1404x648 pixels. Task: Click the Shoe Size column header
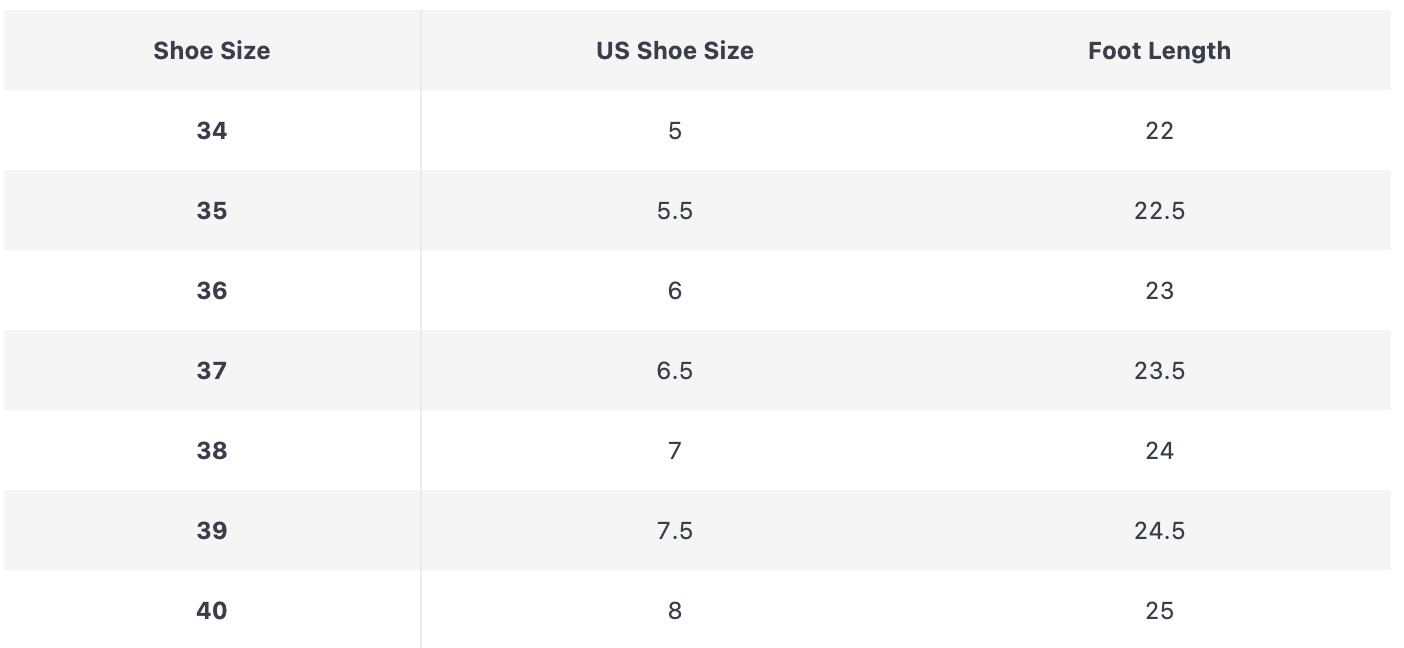click(x=211, y=51)
